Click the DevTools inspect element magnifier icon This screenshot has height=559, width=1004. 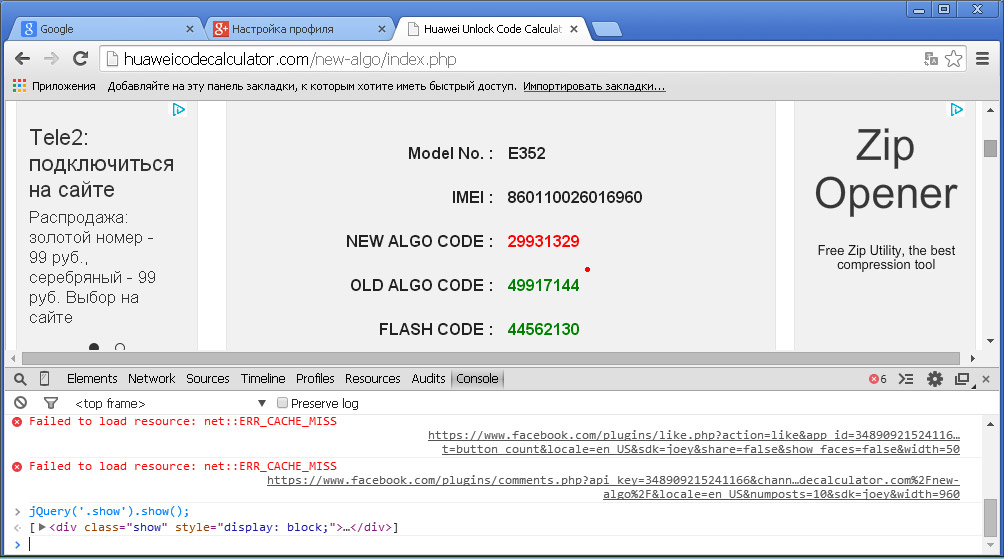[x=20, y=379]
